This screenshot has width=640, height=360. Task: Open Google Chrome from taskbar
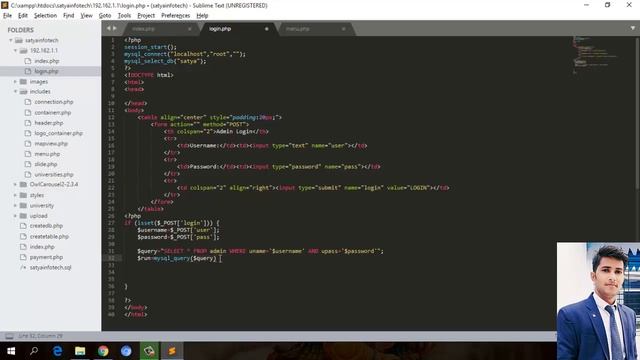click(103, 351)
